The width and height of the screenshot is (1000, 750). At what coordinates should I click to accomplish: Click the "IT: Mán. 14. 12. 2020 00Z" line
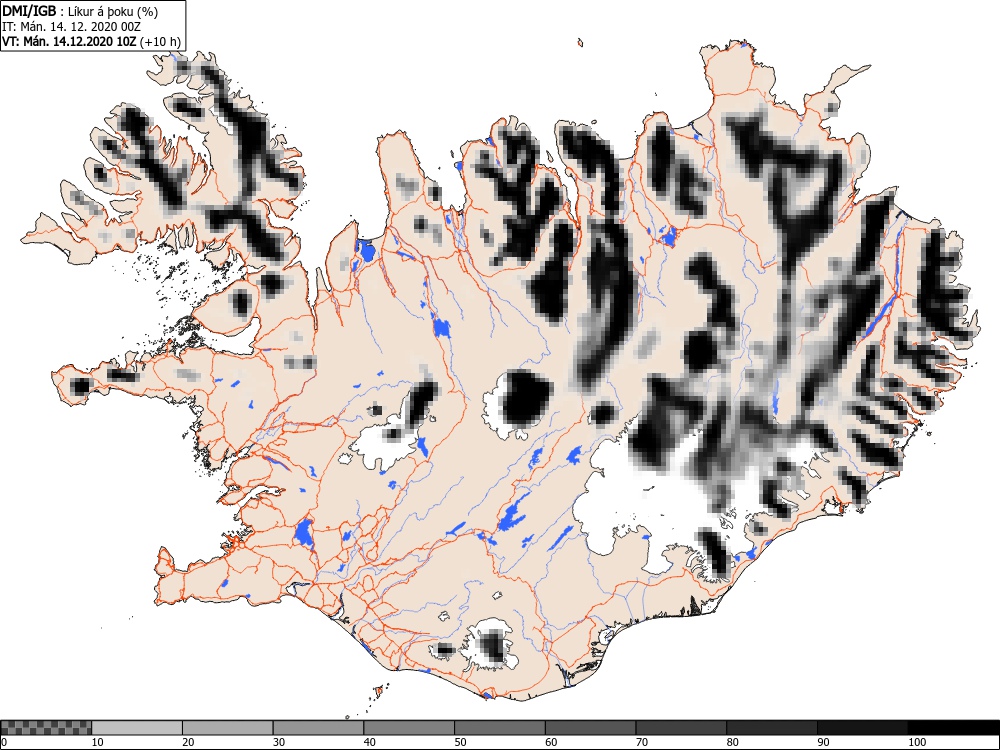pyautogui.click(x=71, y=27)
